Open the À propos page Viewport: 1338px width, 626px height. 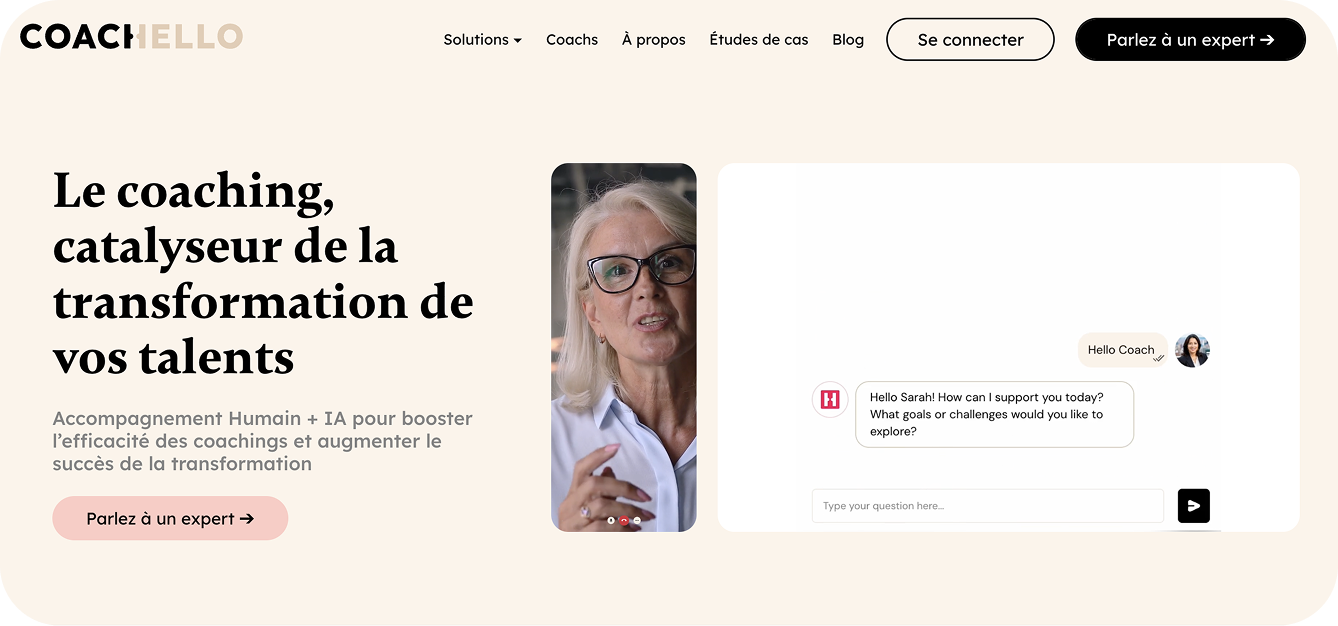[654, 40]
